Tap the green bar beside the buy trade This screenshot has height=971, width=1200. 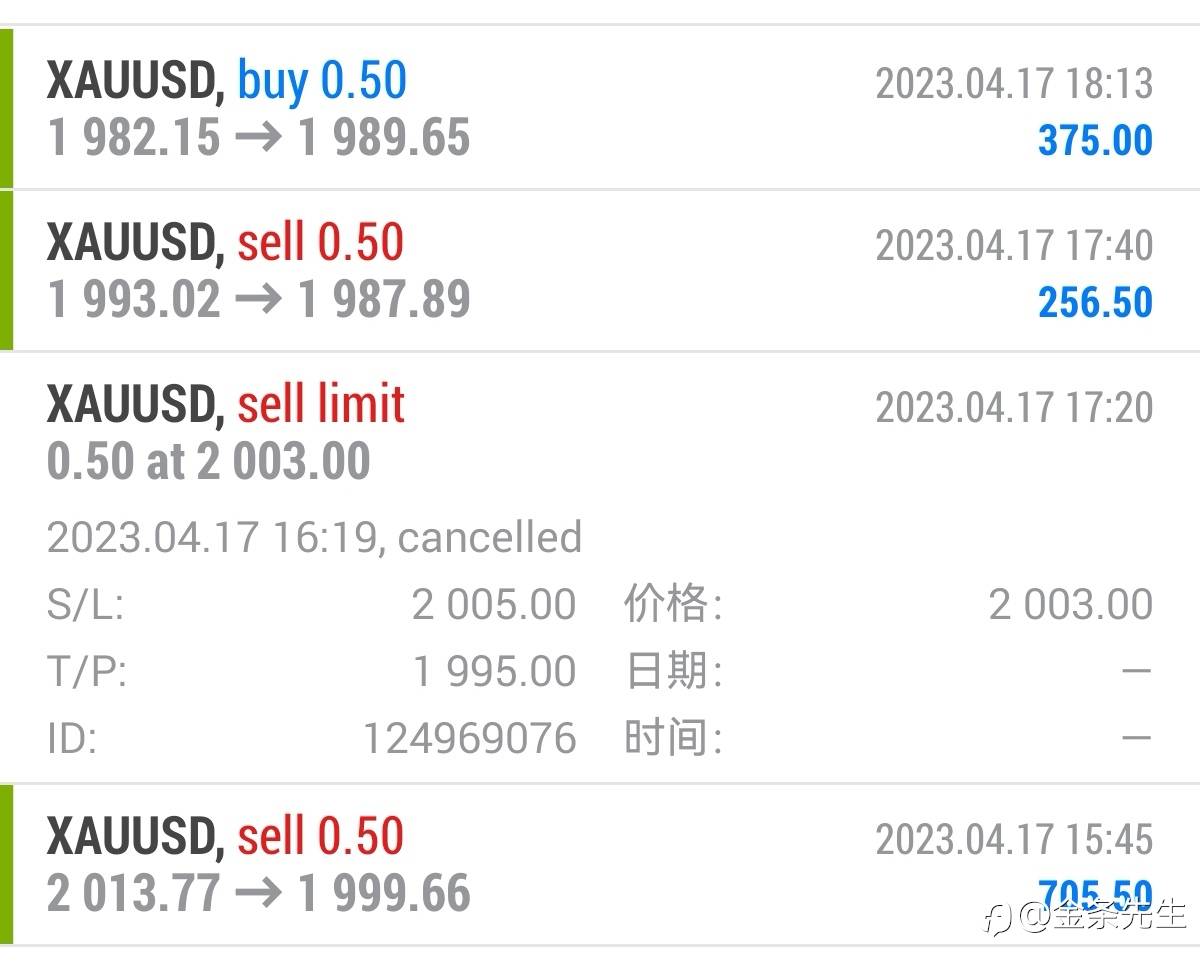click(x=6, y=108)
